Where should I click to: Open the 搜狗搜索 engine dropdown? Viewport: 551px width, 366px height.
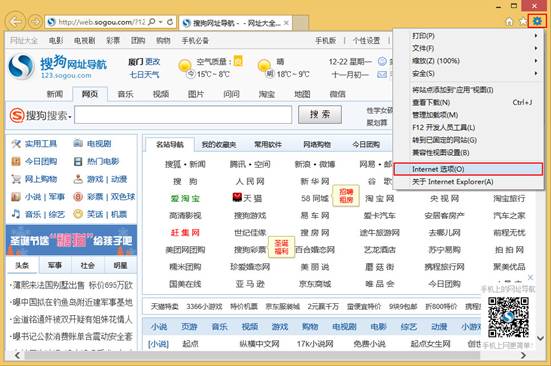(70, 117)
